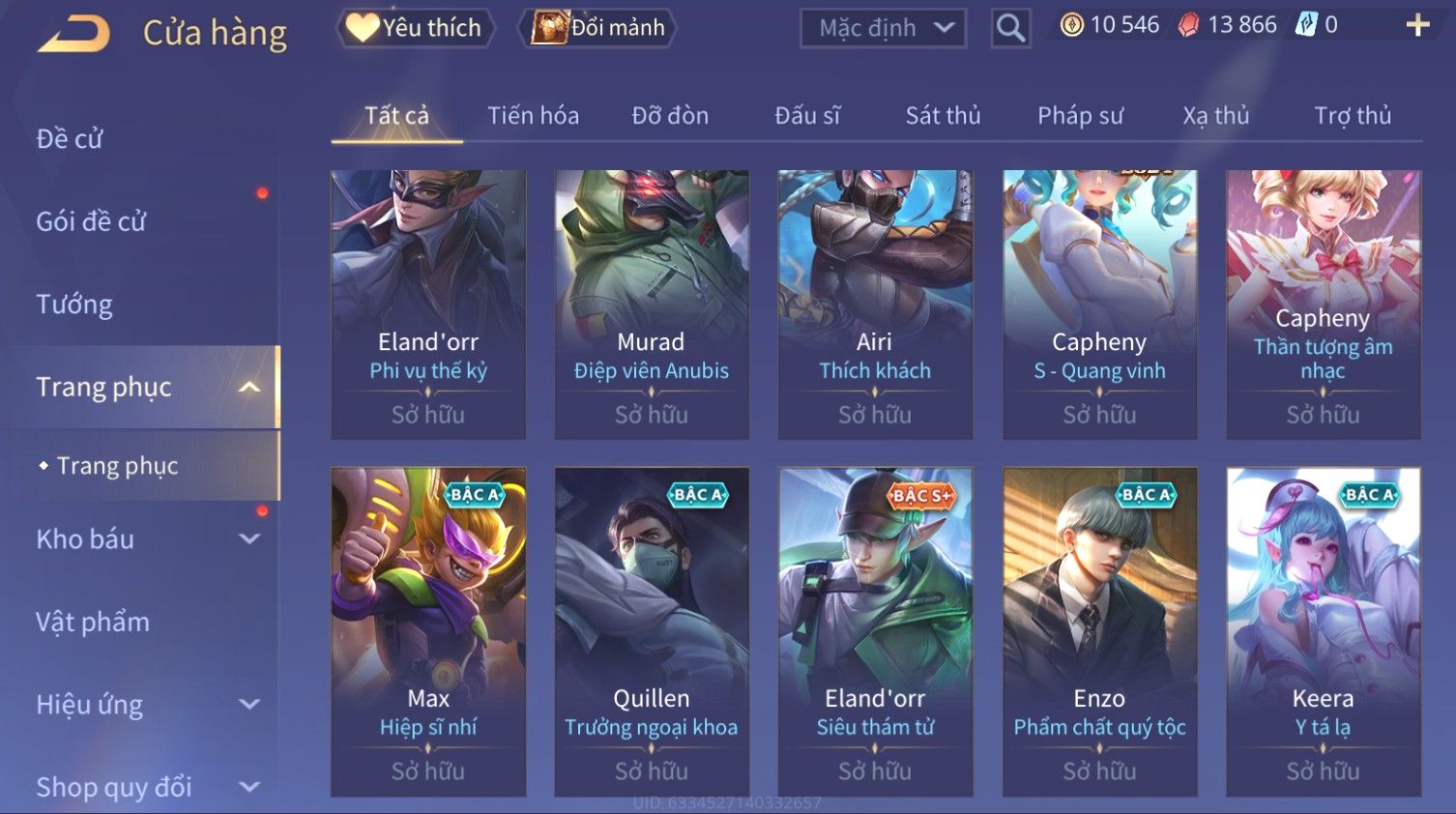The width and height of the screenshot is (1456, 814).
Task: Expand the Kho báu sidebar section
Action: coord(249,539)
